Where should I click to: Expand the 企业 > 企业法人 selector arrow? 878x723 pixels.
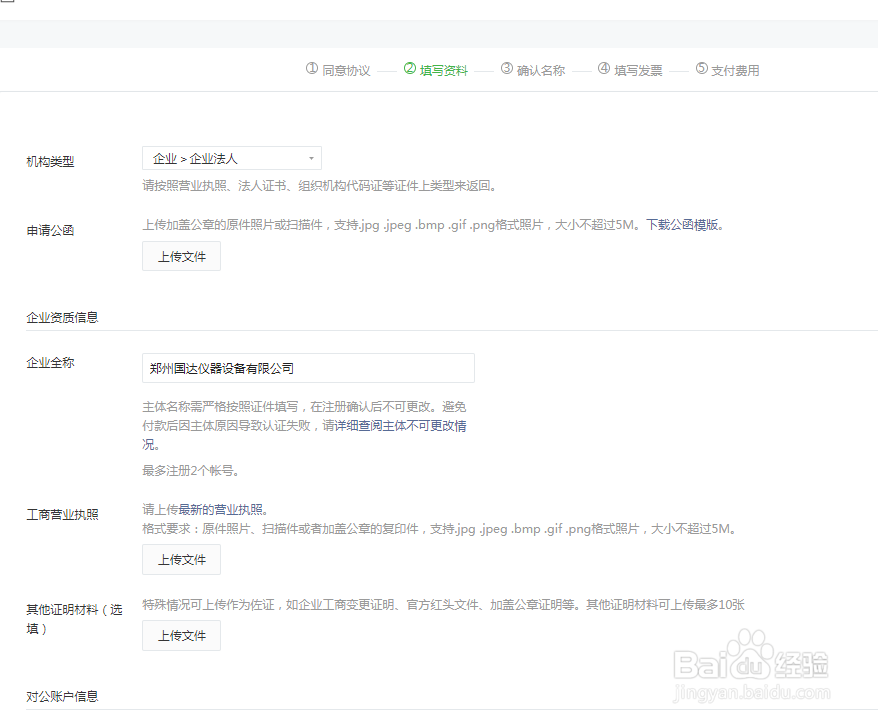310,157
